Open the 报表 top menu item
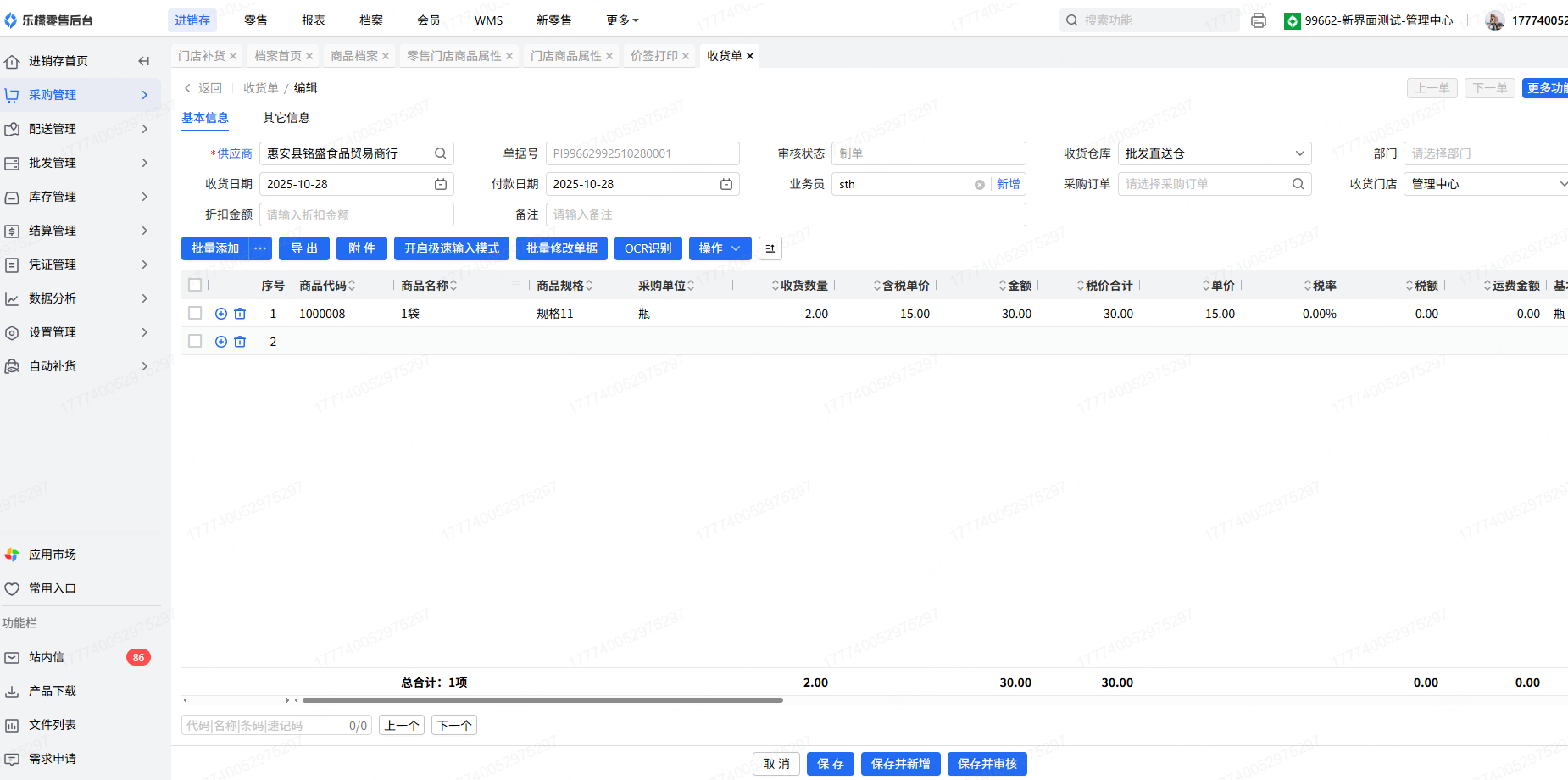Viewport: 1568px width, 780px height. [314, 20]
